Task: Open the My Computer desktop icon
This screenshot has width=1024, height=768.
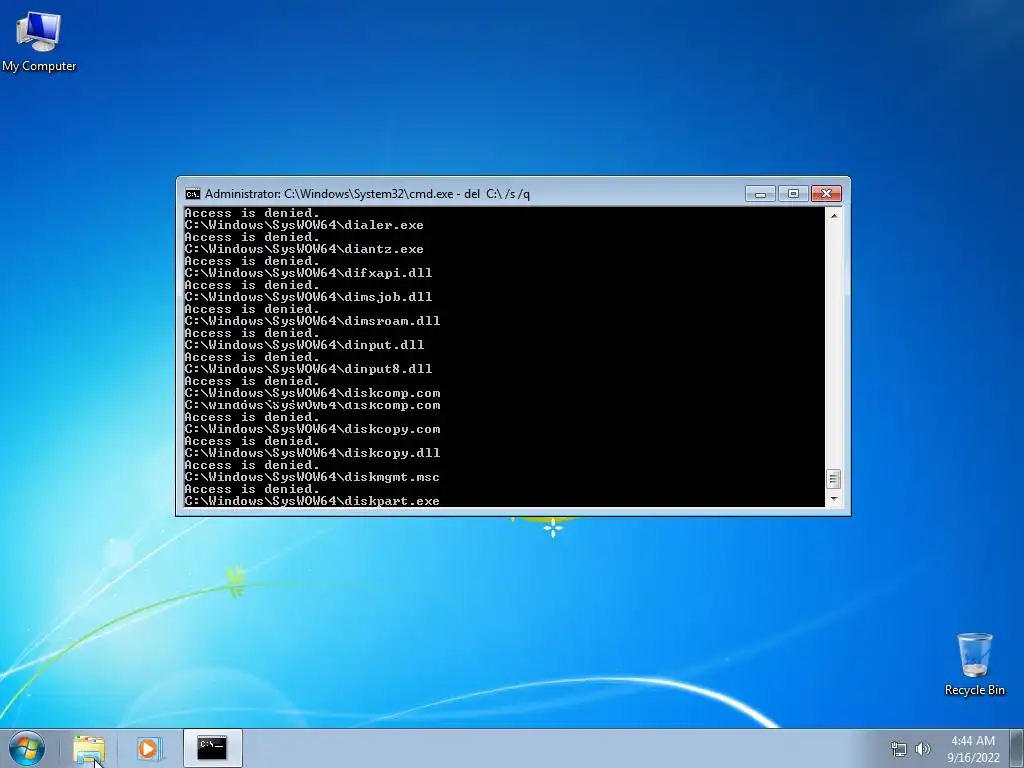Action: click(x=39, y=42)
